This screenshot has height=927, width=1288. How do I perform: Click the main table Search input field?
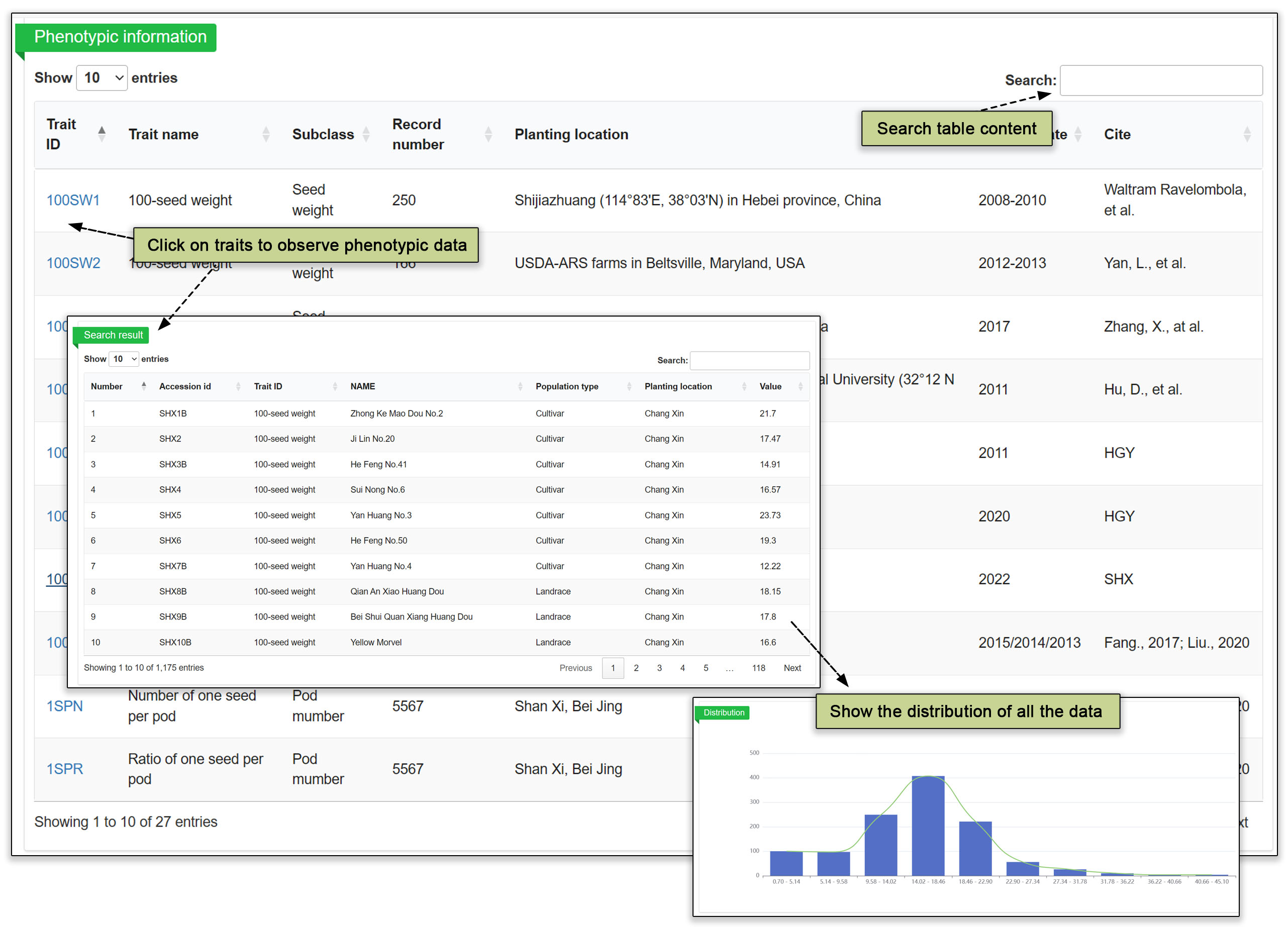click(1161, 80)
